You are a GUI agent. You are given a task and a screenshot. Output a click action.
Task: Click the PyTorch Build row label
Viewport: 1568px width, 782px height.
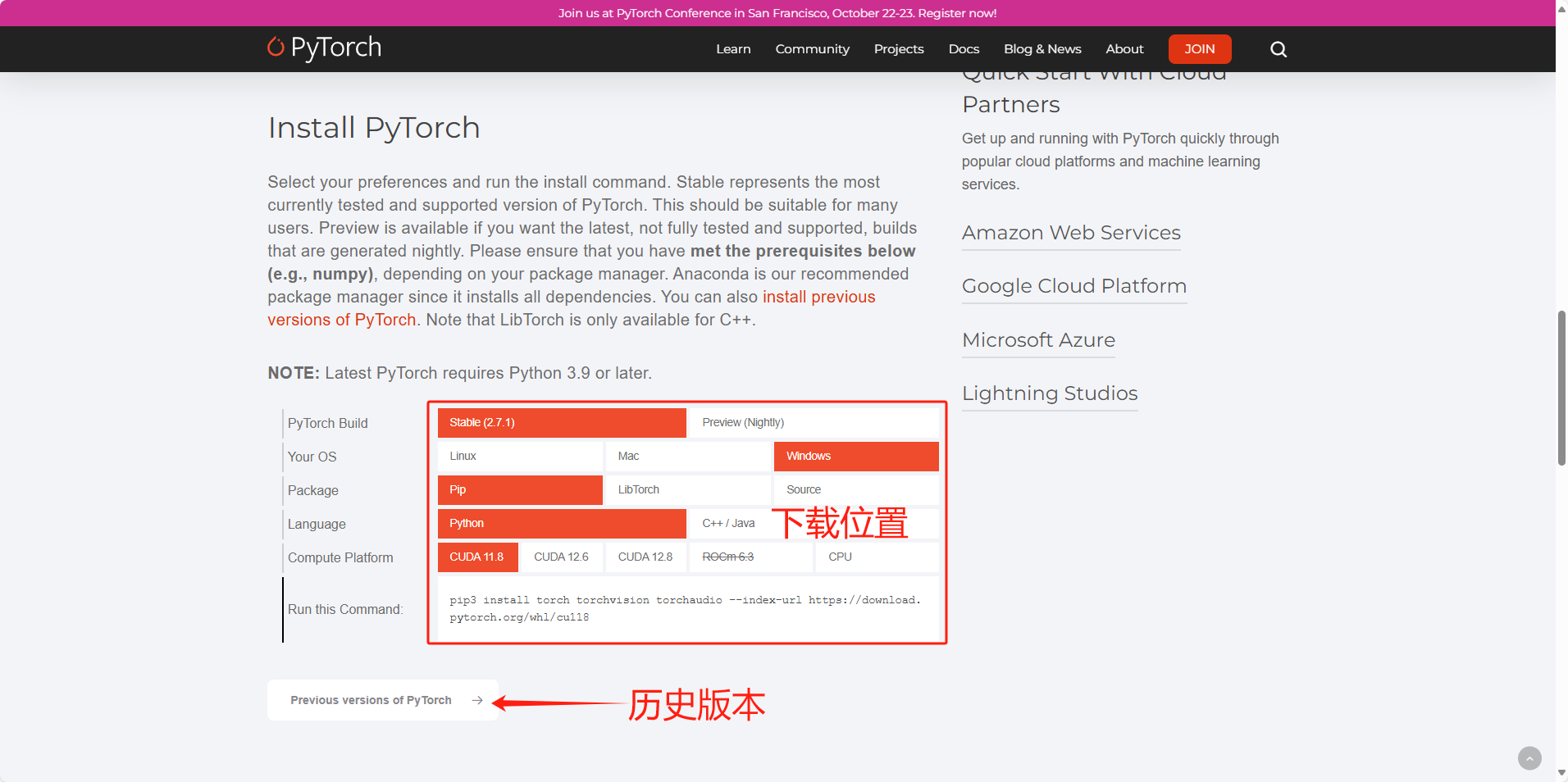click(328, 423)
